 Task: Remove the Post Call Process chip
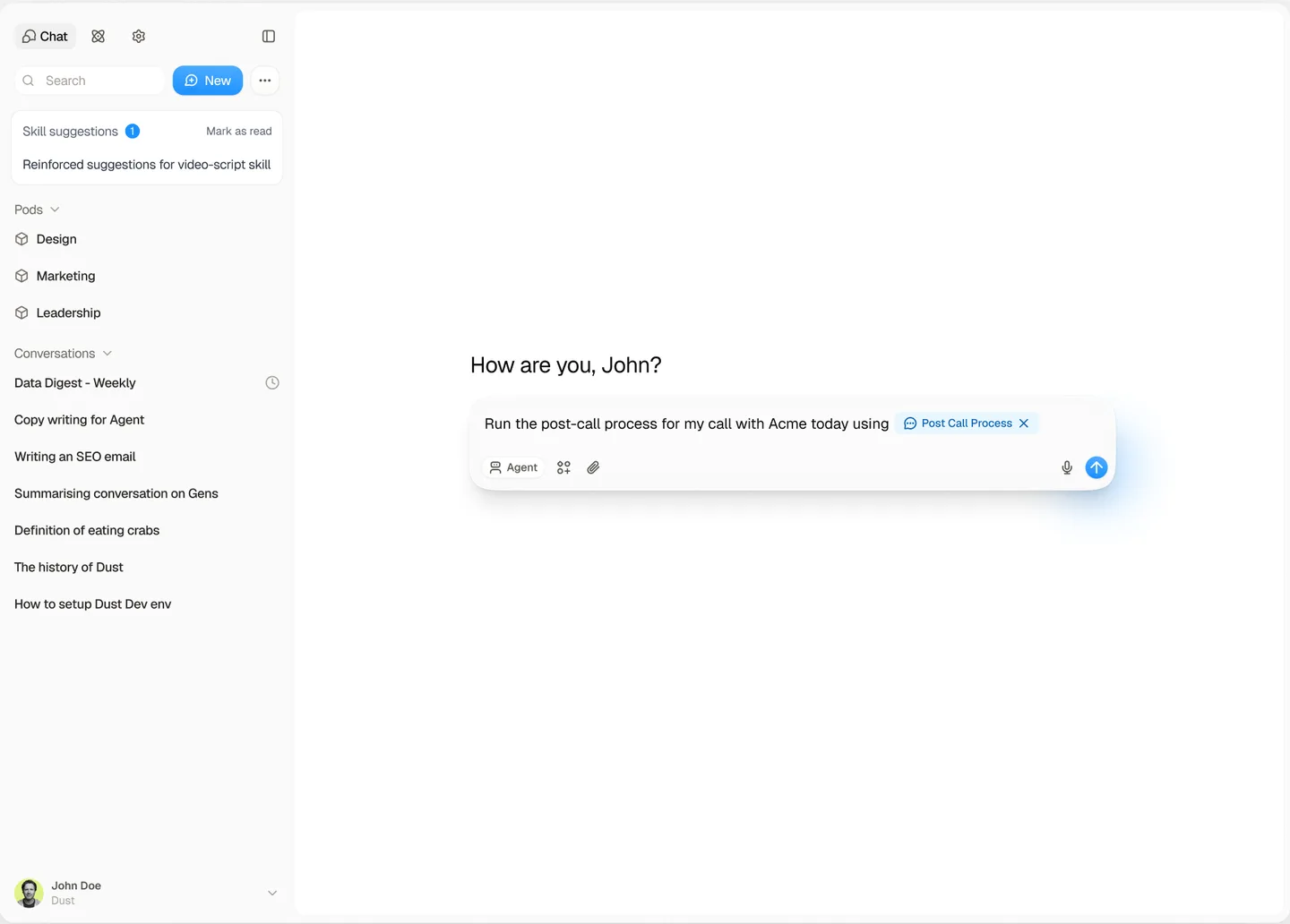pos(1024,423)
